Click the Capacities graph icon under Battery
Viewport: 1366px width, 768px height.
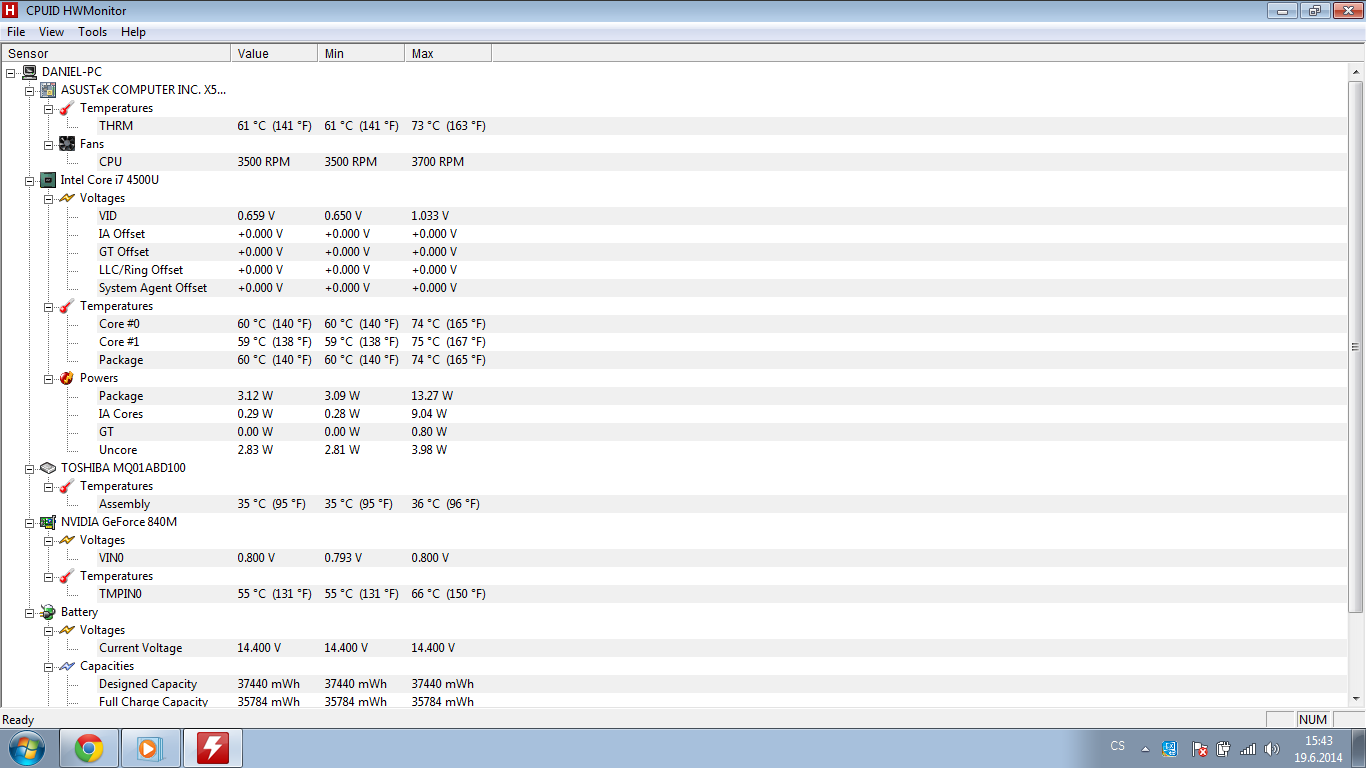(x=67, y=666)
